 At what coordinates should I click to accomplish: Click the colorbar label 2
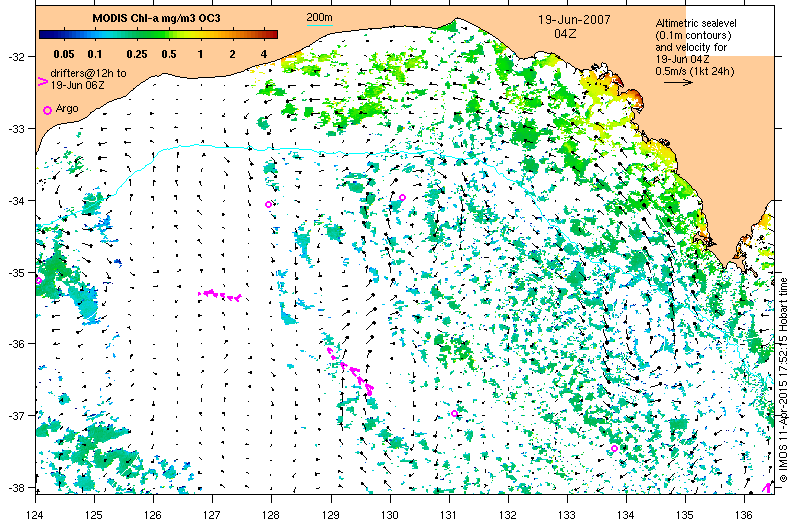click(232, 54)
